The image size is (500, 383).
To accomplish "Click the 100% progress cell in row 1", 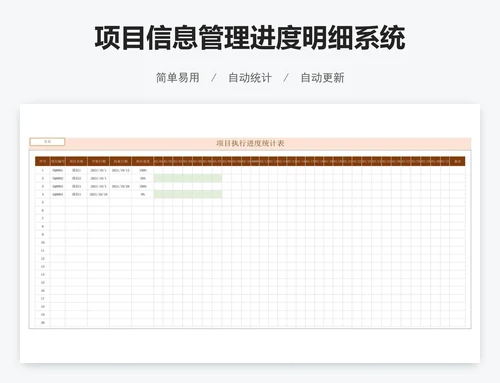I will tap(143, 170).
